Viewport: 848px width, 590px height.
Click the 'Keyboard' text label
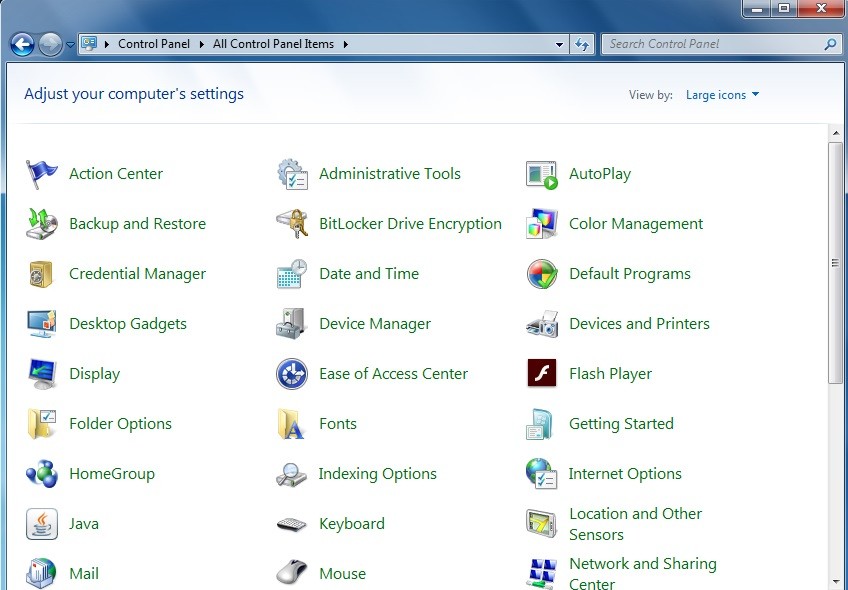(x=352, y=524)
